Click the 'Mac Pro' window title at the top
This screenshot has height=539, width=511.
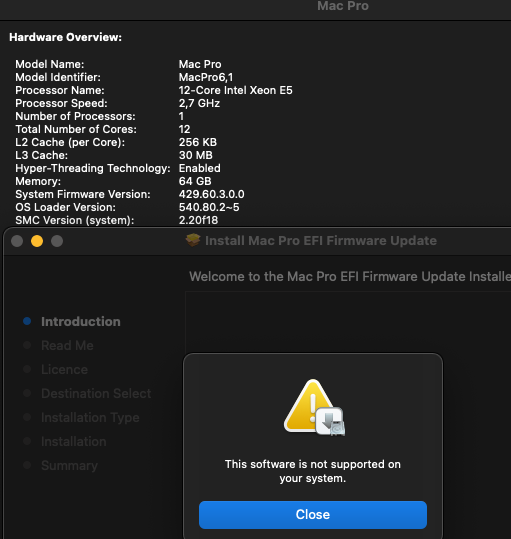coord(343,6)
